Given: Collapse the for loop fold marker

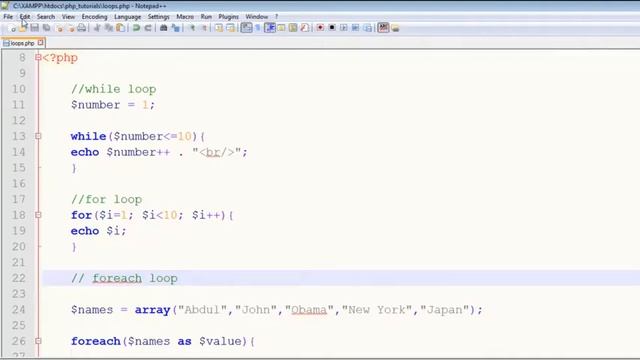Looking at the screenshot, I should pos(38,215).
